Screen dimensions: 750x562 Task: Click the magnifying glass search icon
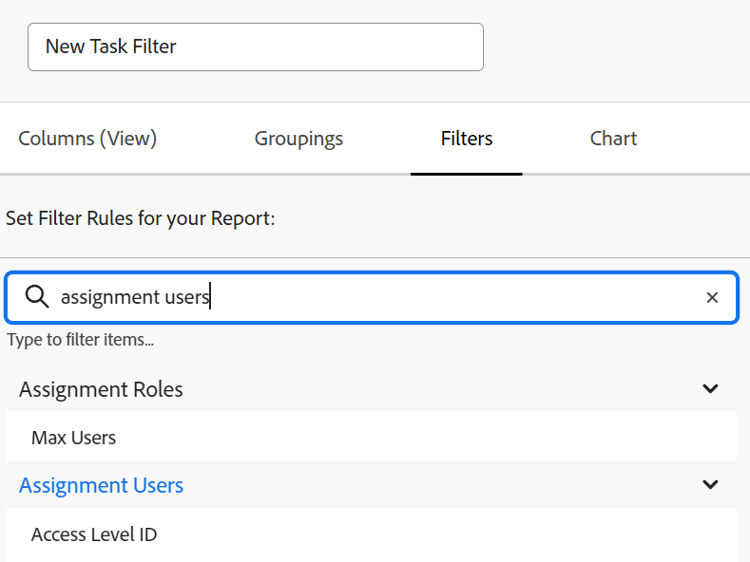(37, 297)
